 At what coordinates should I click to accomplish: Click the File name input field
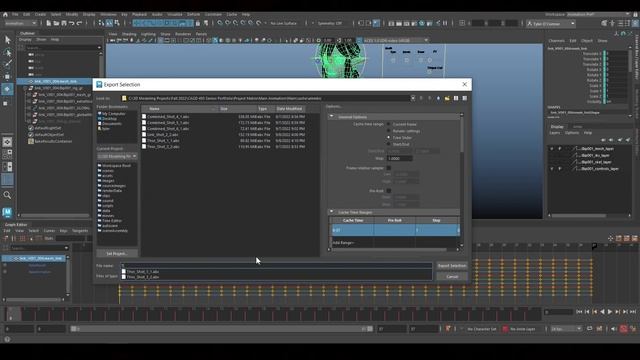click(276, 265)
